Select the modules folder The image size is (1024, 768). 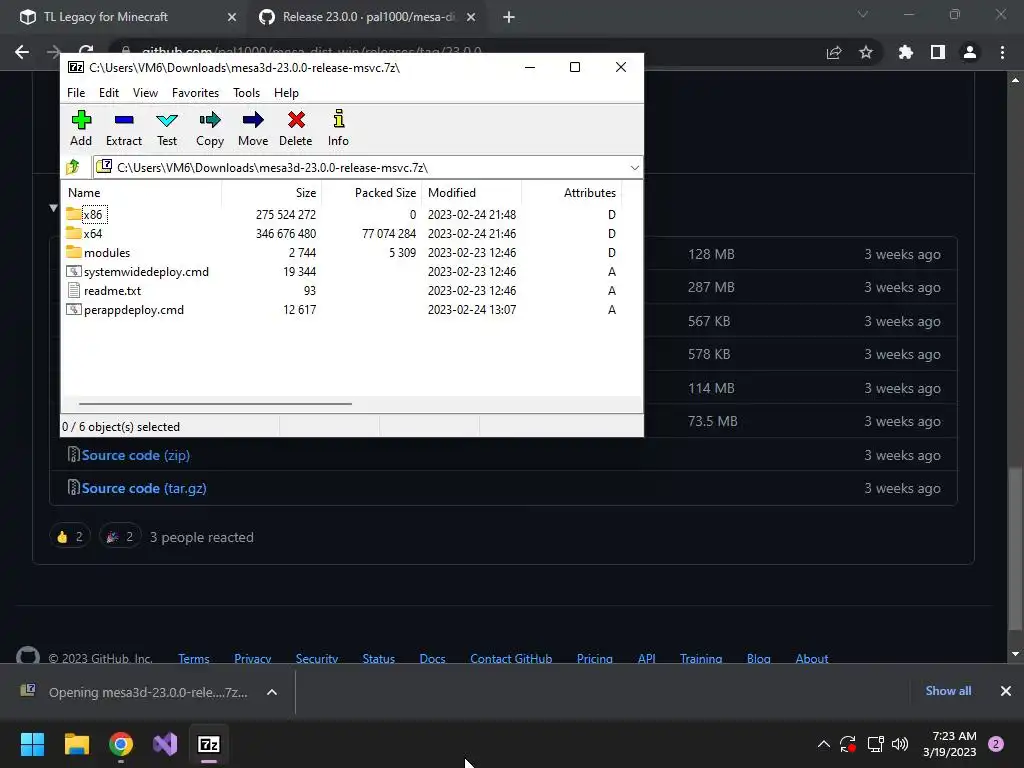coord(98,252)
